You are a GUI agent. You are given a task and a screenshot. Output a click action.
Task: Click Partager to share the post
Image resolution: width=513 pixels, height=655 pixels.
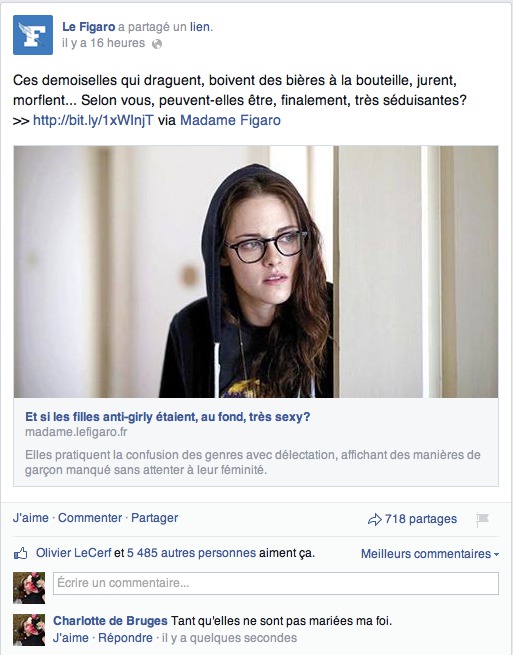pos(155,518)
